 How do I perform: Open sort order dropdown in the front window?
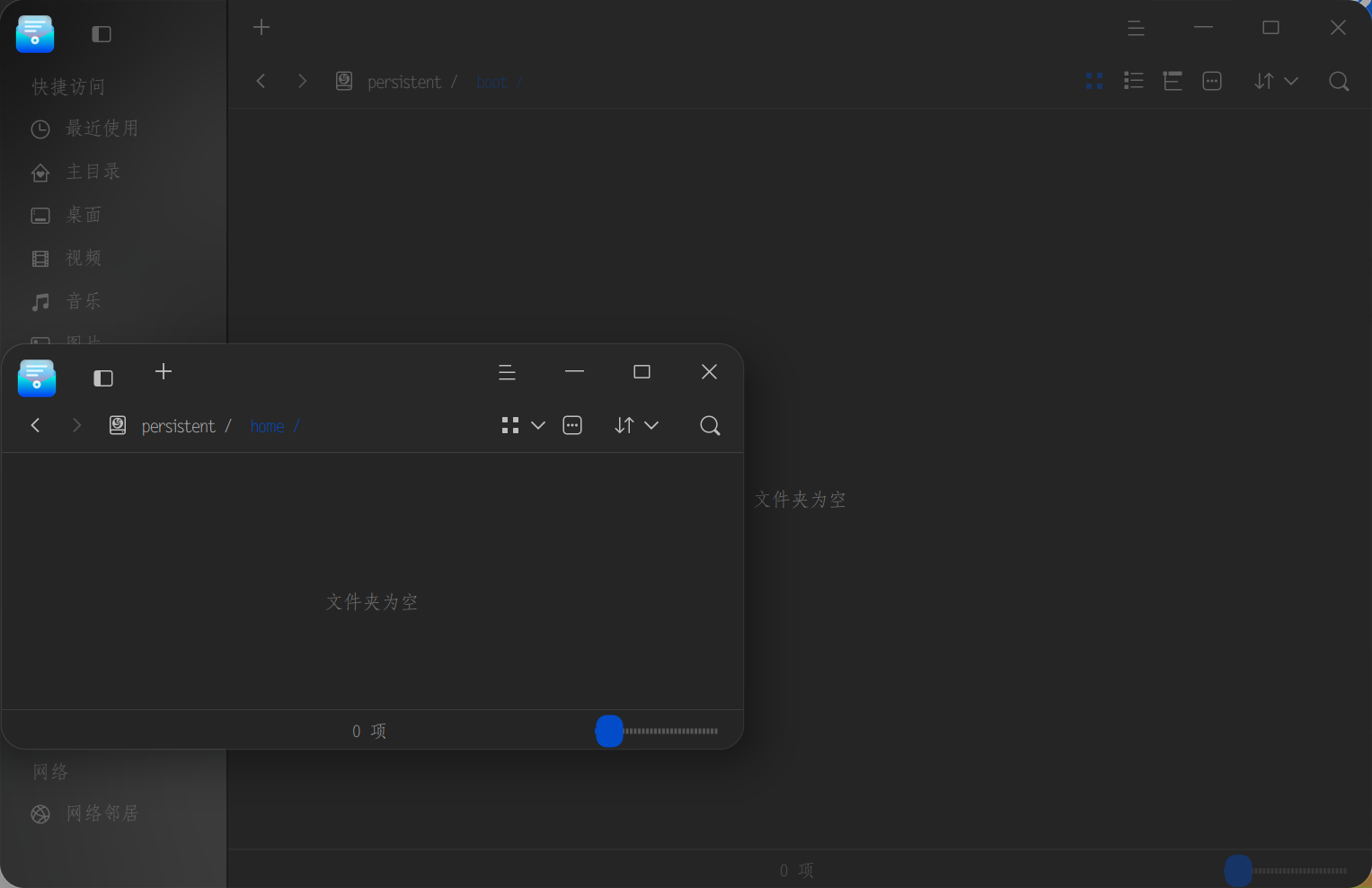pyautogui.click(x=636, y=425)
